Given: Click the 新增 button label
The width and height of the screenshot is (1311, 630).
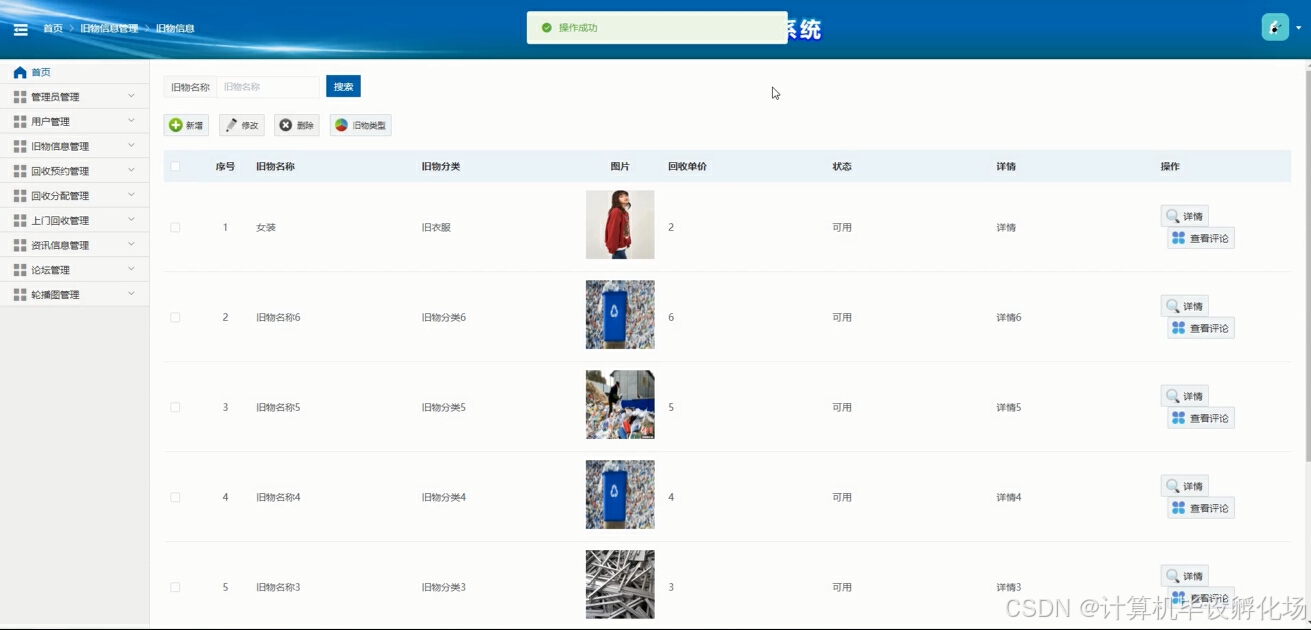Looking at the screenshot, I should point(195,126).
